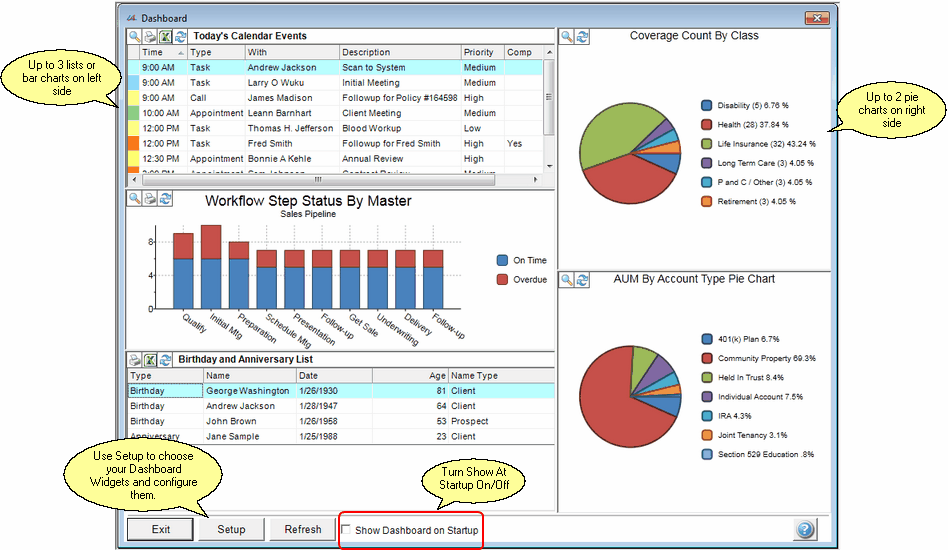
Task: Toggle Show Dashboard on Startup checkbox
Action: pyautogui.click(x=346, y=530)
